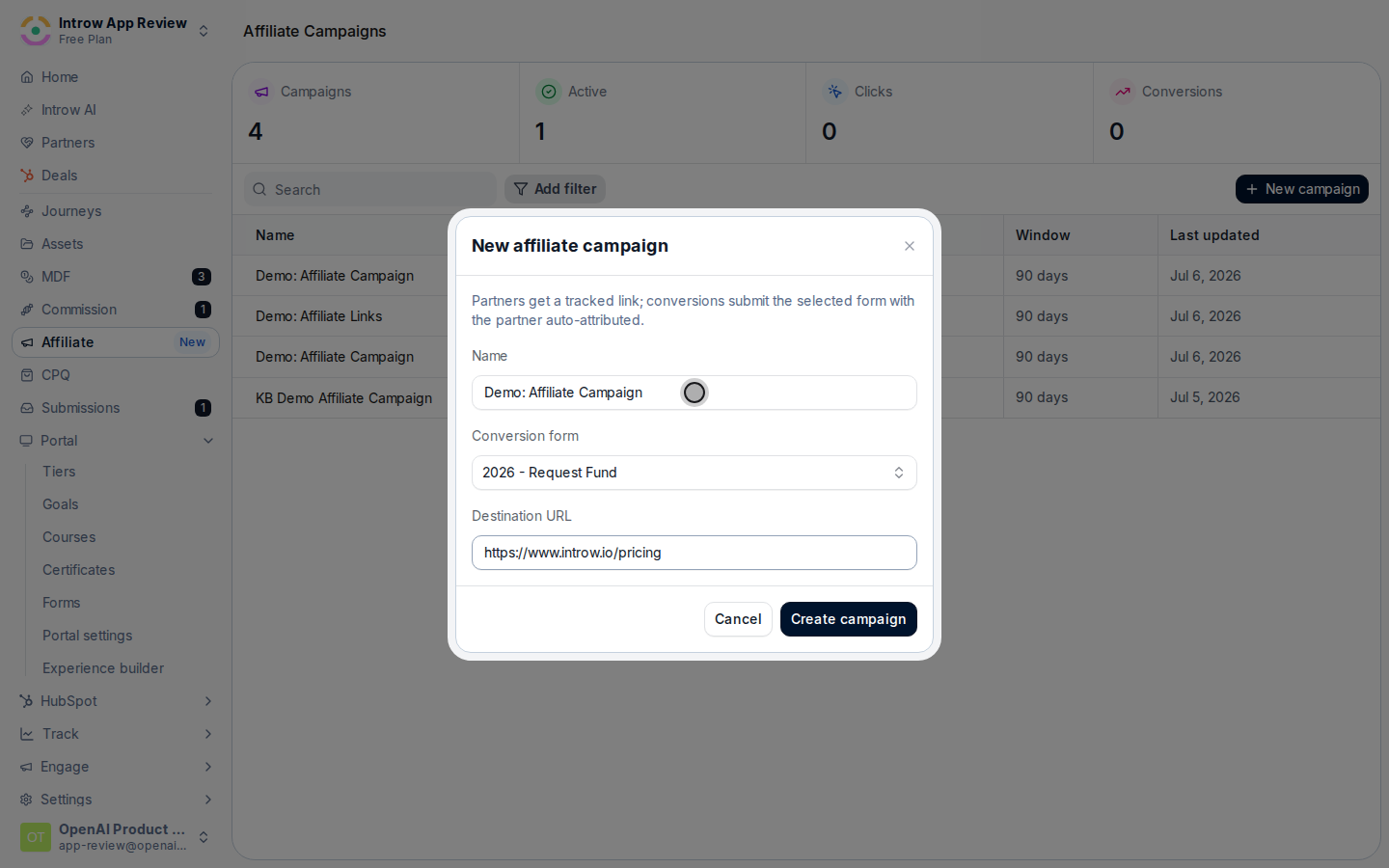Click the MDF icon in sidebar

(x=27, y=277)
